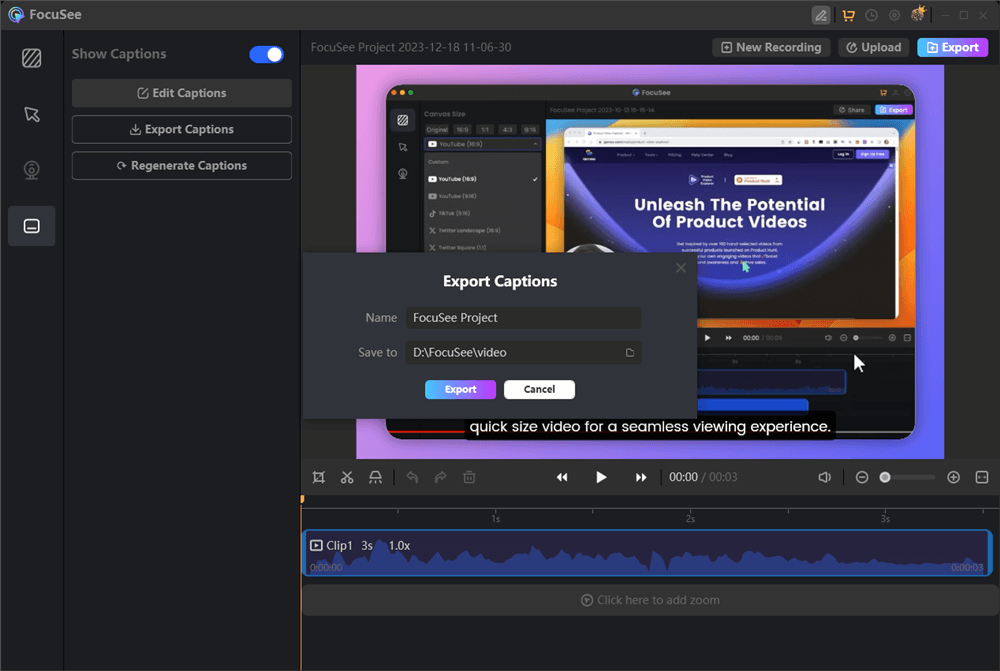This screenshot has width=1000, height=671.
Task: Click the Name field in Export Captions dialog
Action: pyautogui.click(x=524, y=318)
